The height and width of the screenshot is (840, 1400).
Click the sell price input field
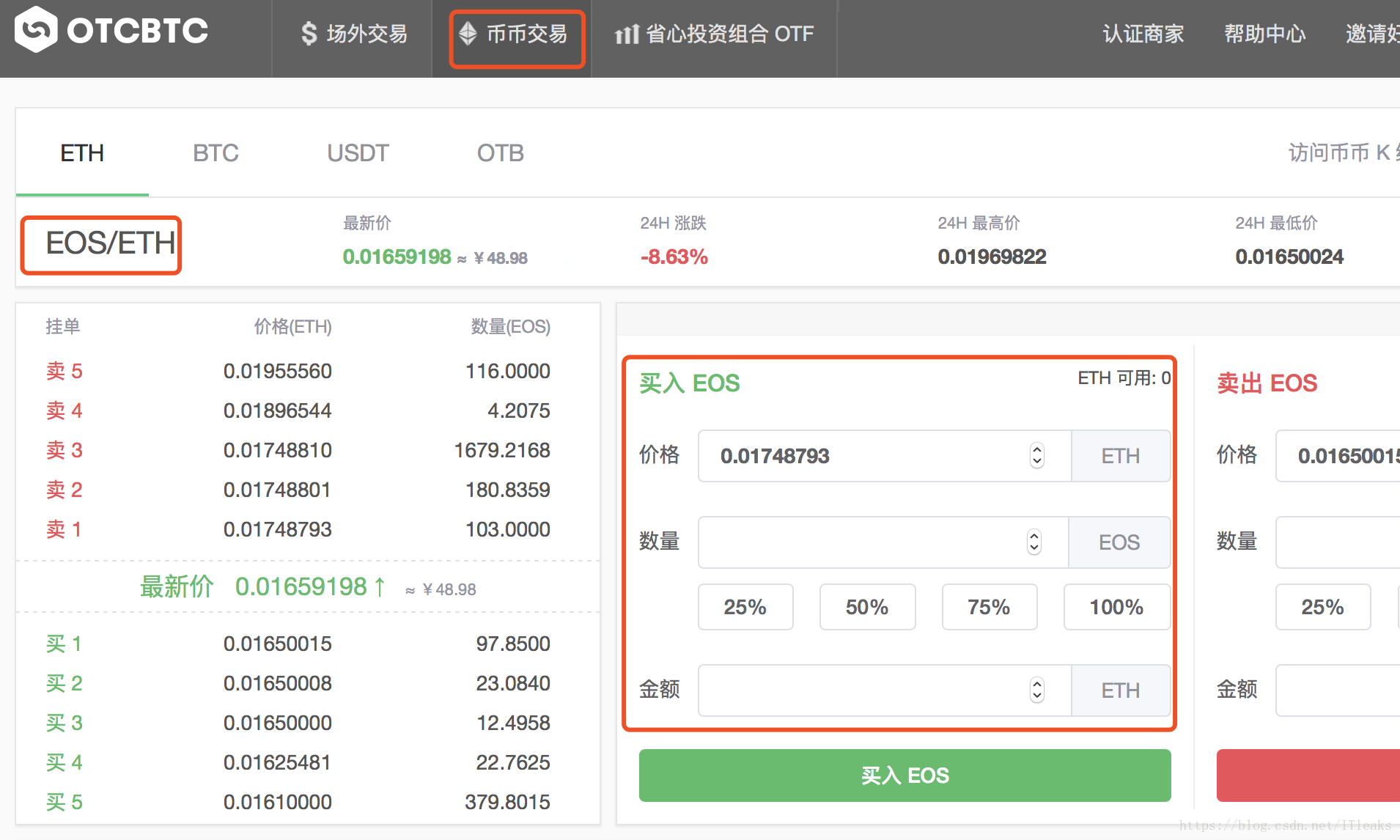click(x=1338, y=456)
